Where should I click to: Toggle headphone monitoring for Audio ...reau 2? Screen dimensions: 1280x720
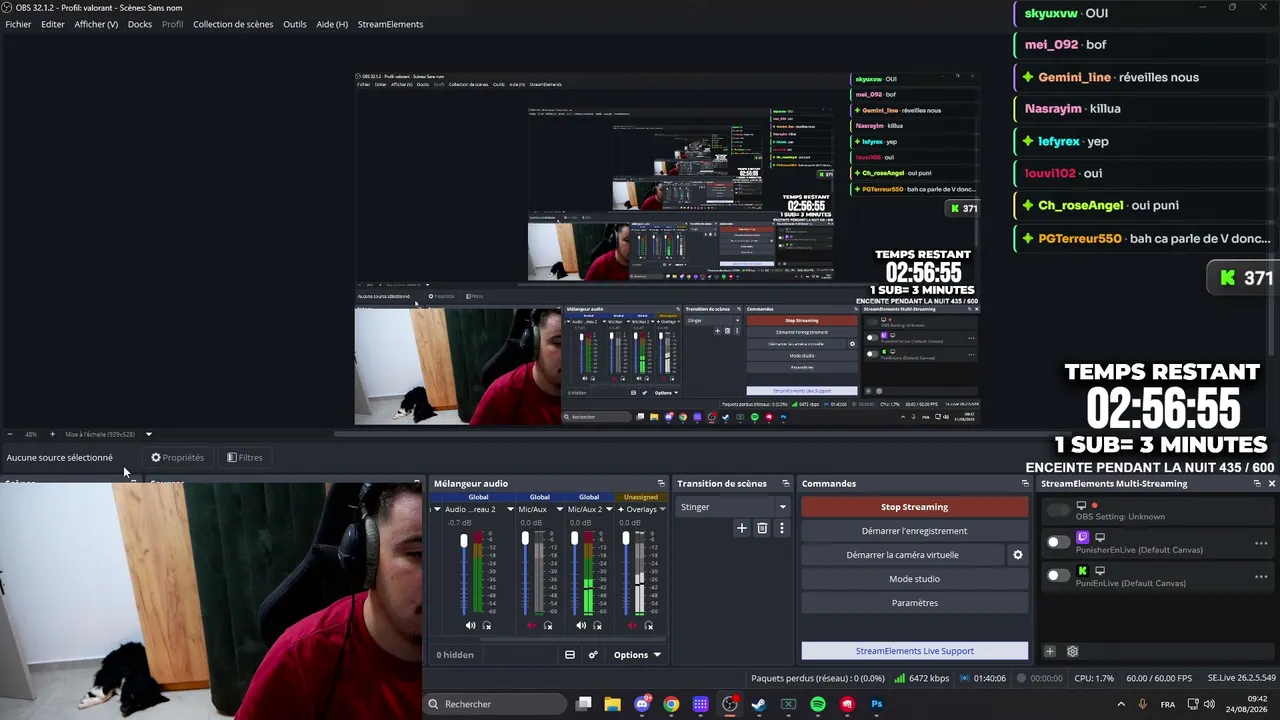(x=487, y=626)
